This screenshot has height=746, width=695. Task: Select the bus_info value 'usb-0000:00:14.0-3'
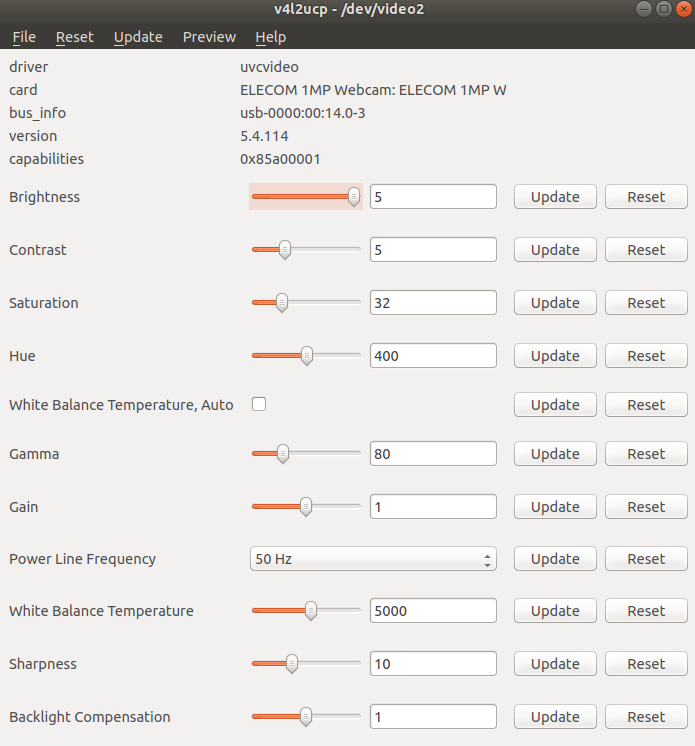[303, 113]
